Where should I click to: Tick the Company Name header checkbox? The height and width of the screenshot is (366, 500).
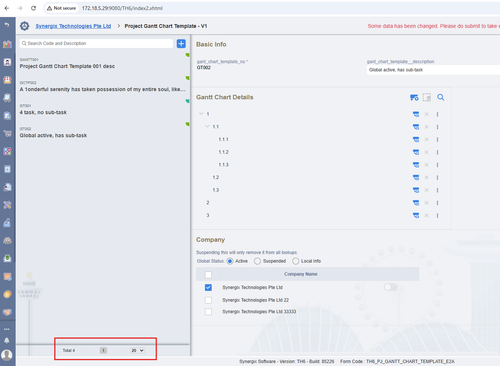click(x=208, y=275)
